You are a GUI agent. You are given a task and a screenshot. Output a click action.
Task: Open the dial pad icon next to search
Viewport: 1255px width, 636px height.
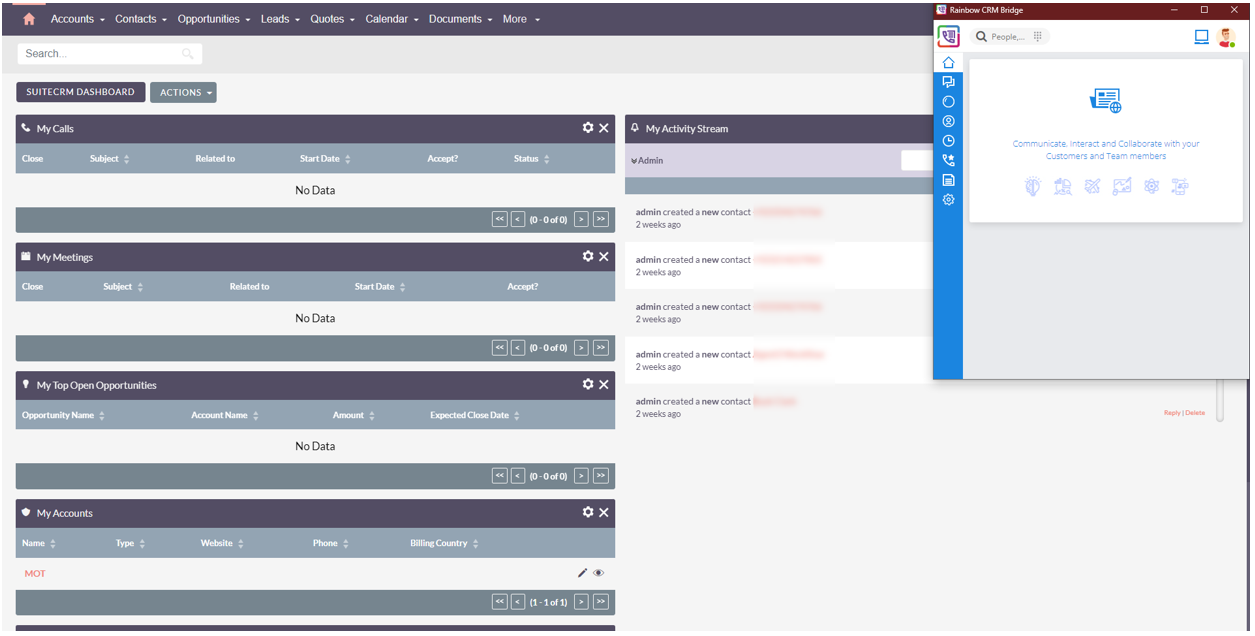[1037, 36]
